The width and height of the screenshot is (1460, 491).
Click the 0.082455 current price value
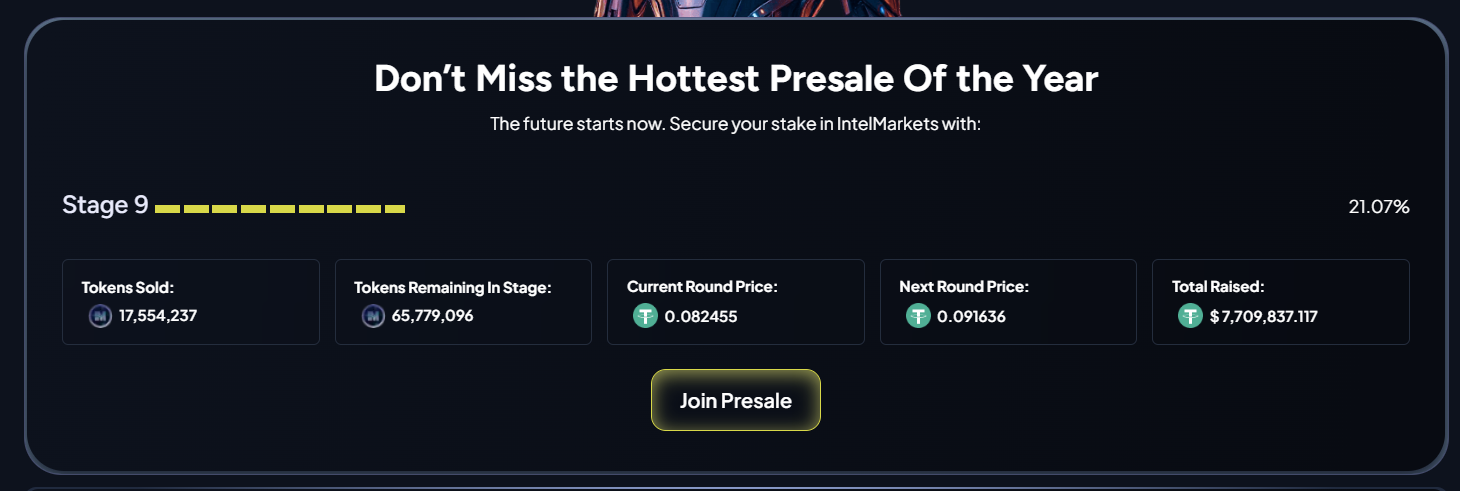coord(701,316)
